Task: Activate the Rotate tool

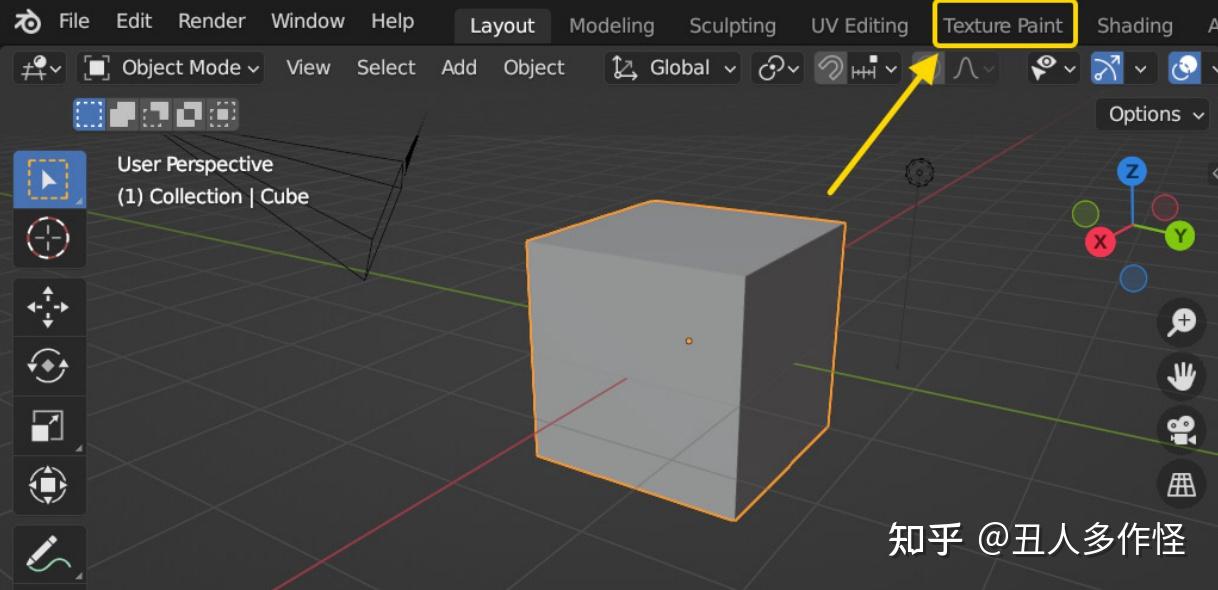Action: 49,366
